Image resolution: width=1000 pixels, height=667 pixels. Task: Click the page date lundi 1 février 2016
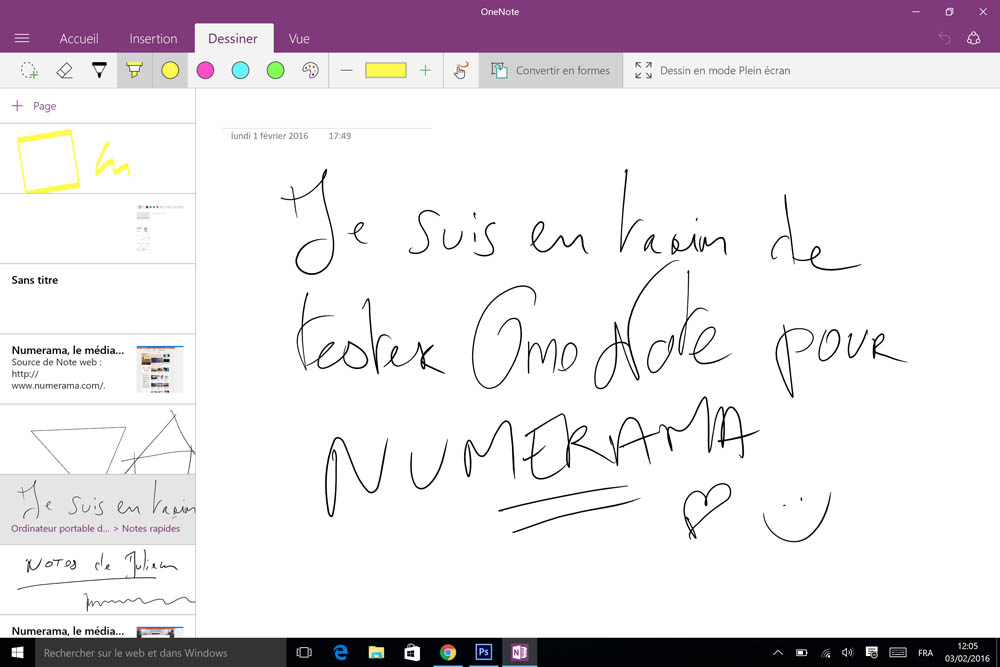tap(269, 136)
